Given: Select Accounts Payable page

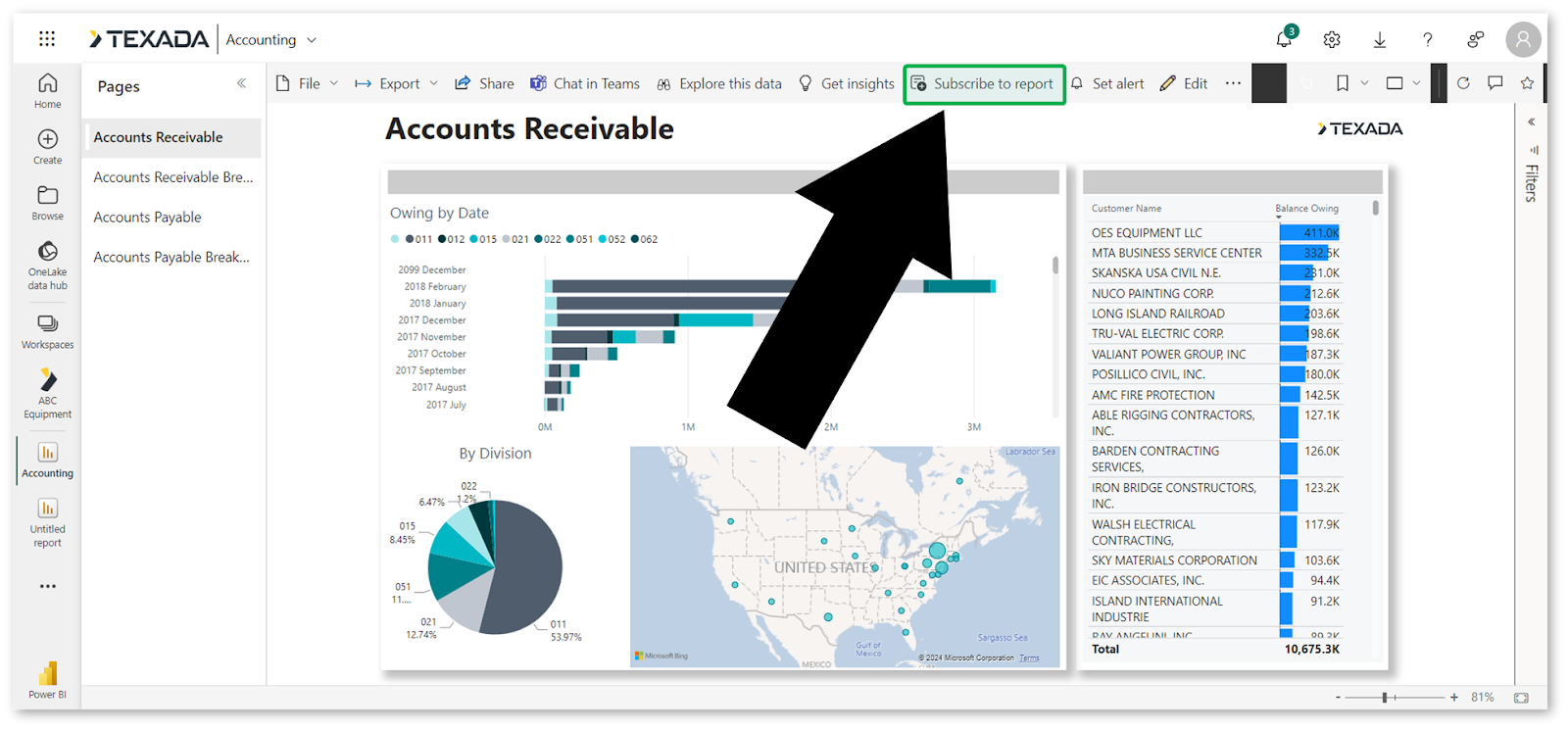Looking at the screenshot, I should (x=172, y=218).
